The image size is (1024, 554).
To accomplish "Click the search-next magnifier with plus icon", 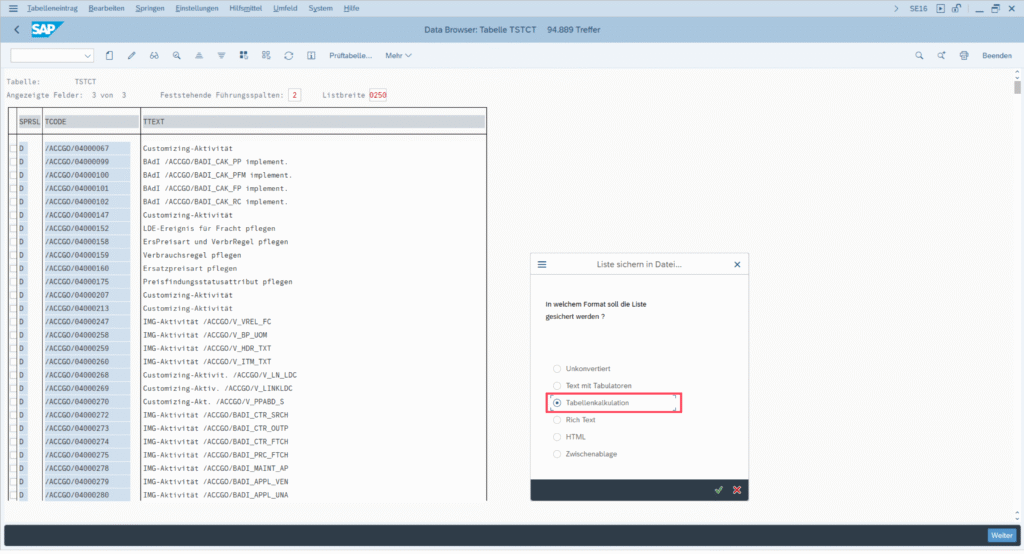I will coord(942,56).
